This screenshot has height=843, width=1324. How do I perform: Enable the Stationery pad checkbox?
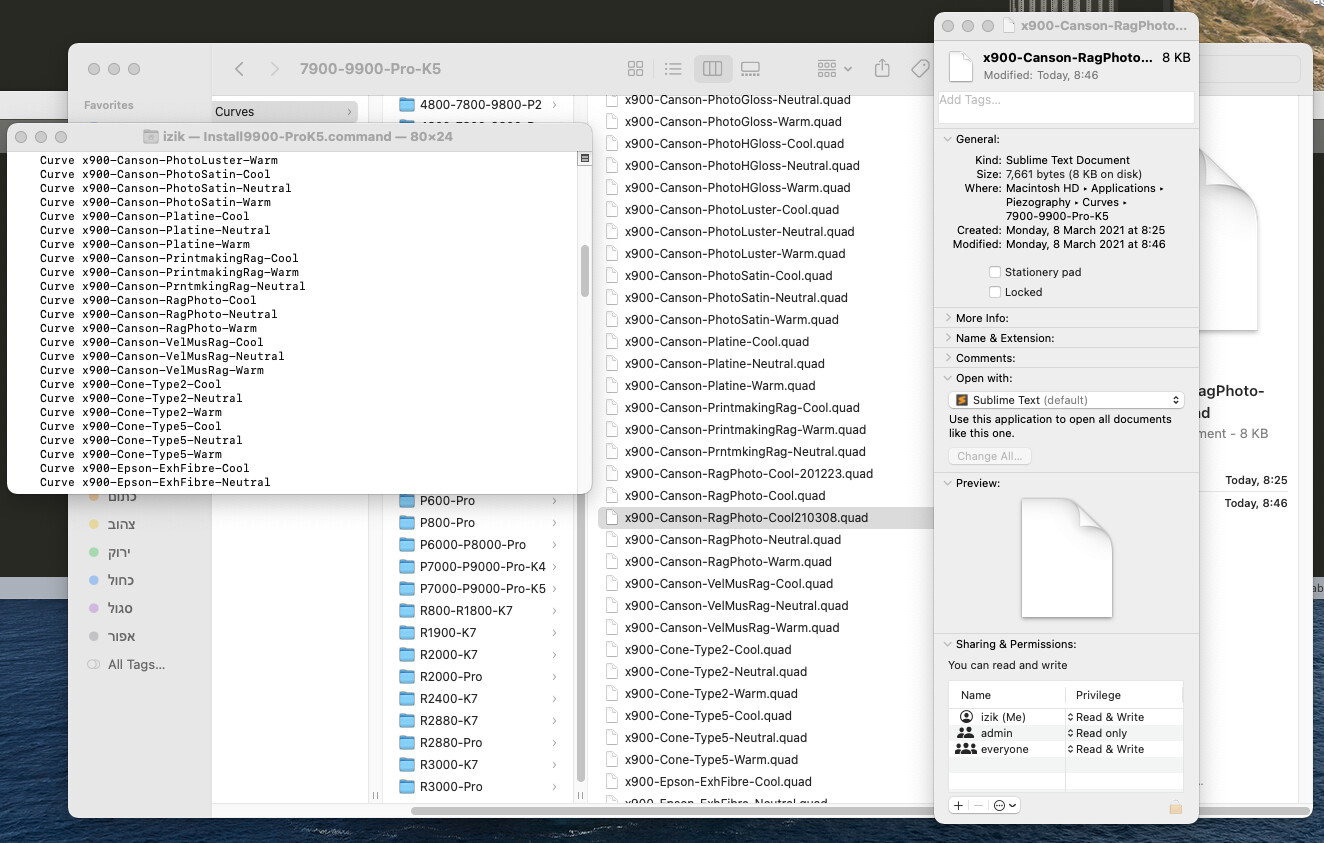pyautogui.click(x=995, y=272)
